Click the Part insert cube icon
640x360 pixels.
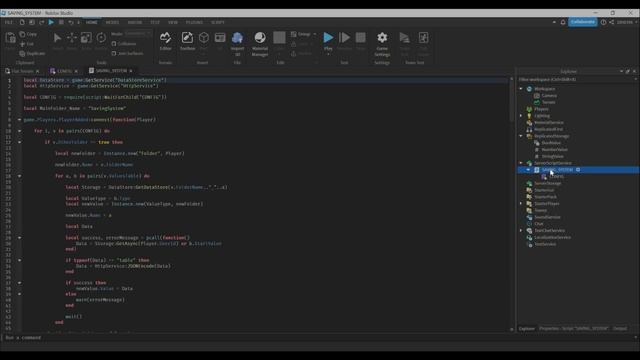click(x=204, y=38)
